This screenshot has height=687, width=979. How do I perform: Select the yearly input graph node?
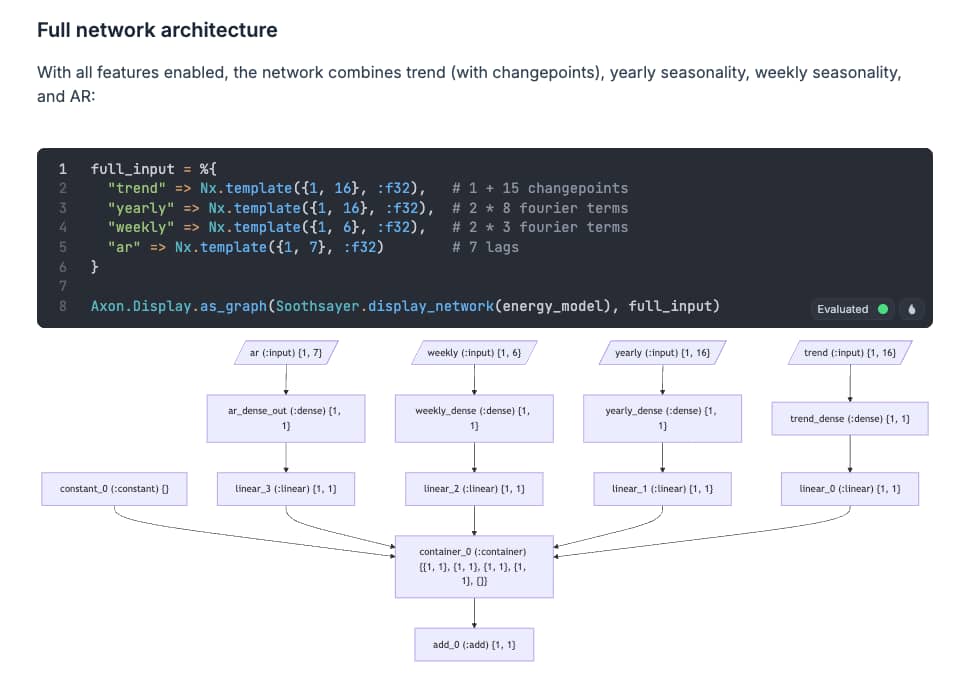tap(662, 353)
